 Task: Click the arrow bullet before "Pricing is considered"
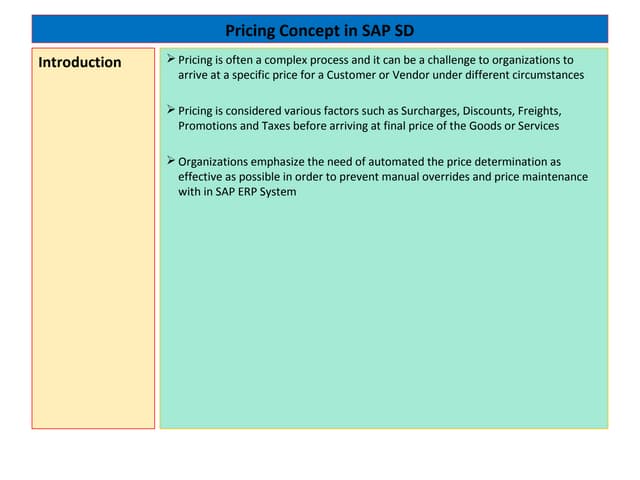170,109
